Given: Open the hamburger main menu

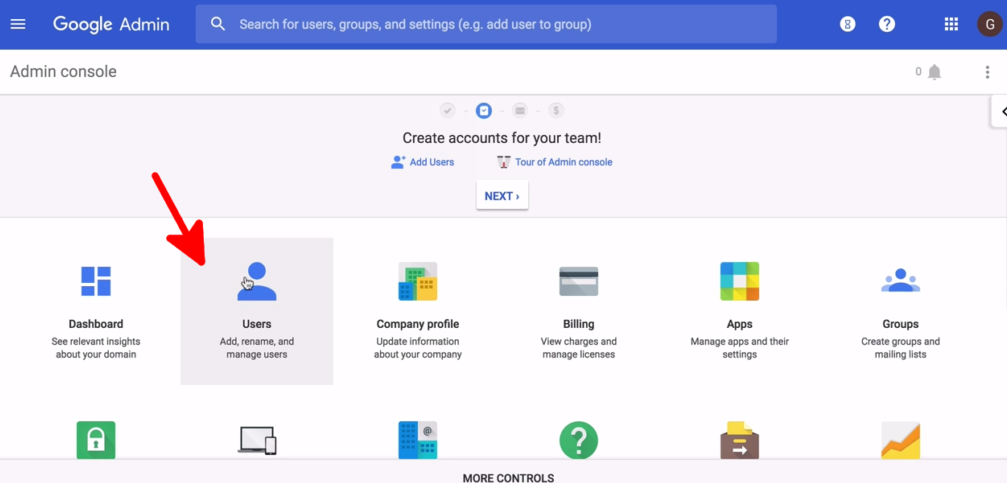Looking at the screenshot, I should 18,24.
